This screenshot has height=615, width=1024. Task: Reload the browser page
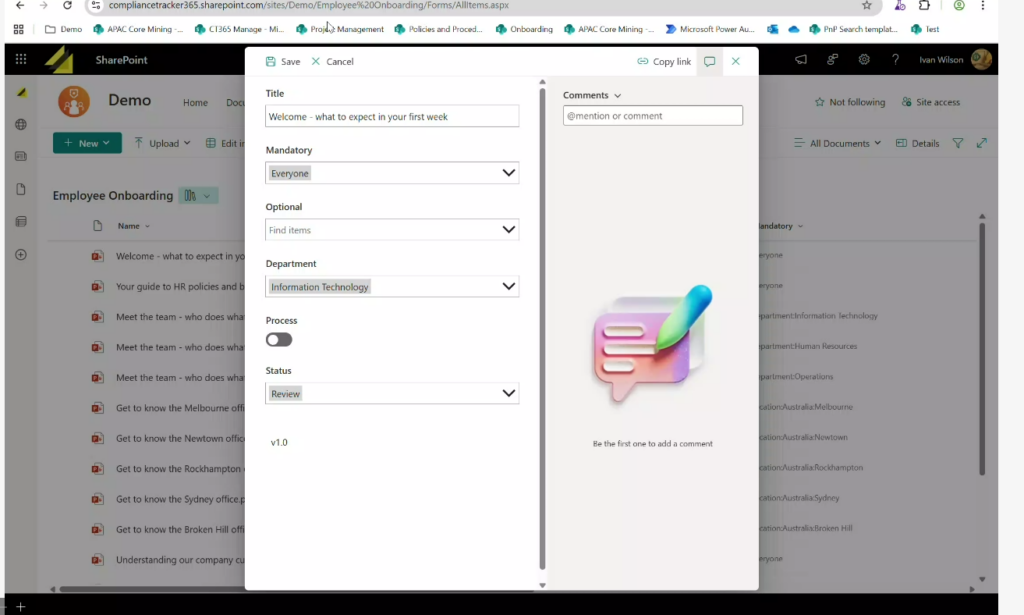click(67, 5)
